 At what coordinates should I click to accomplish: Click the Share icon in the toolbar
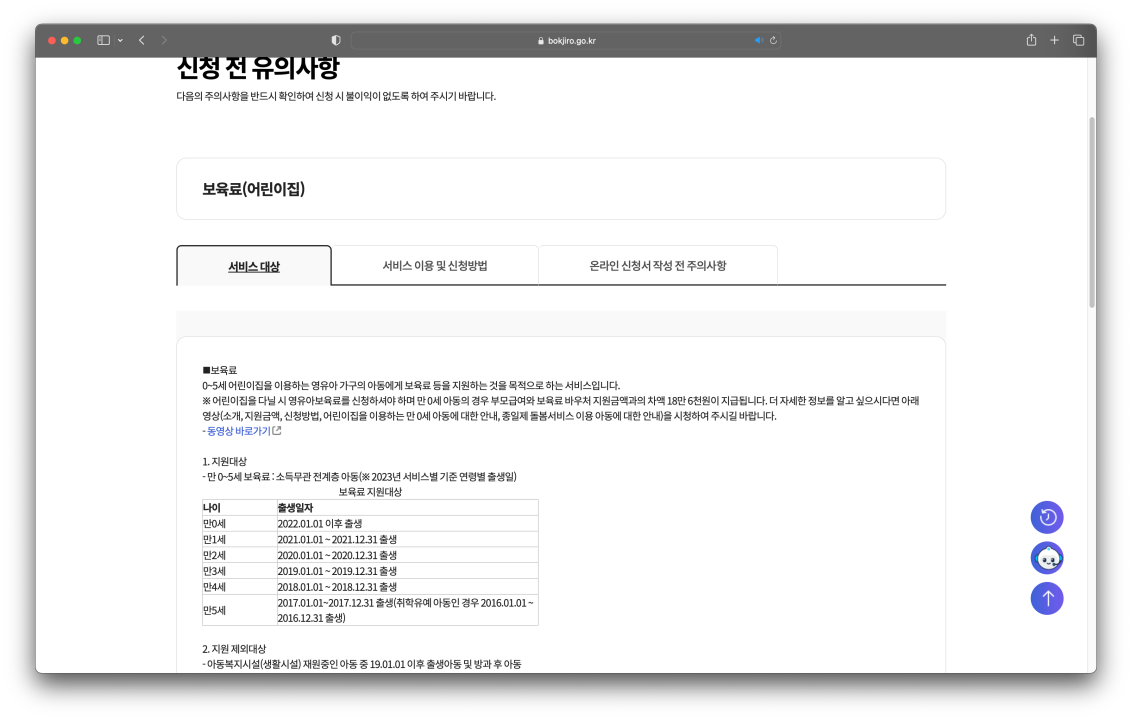tap(1030, 40)
